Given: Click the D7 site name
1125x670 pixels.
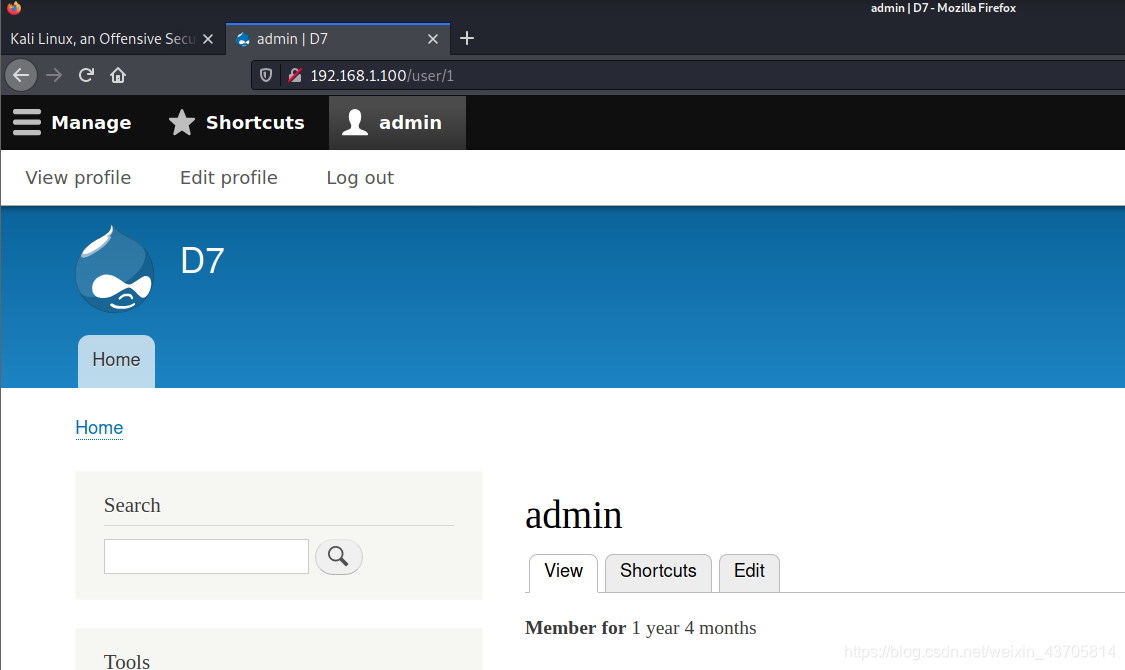Looking at the screenshot, I should 202,260.
